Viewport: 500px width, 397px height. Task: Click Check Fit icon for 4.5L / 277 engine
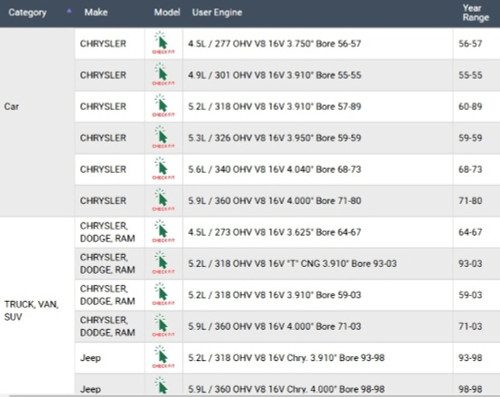163,43
